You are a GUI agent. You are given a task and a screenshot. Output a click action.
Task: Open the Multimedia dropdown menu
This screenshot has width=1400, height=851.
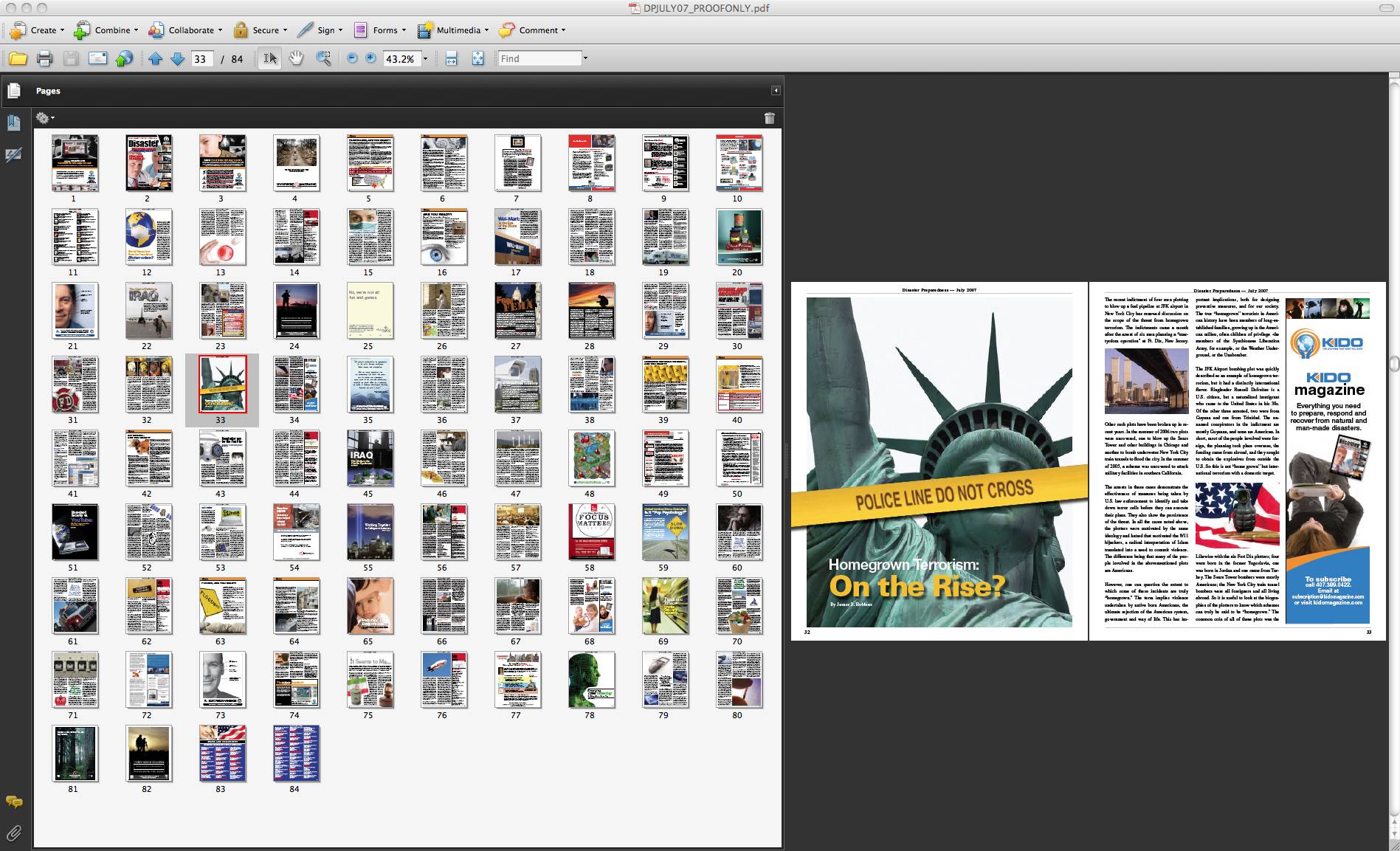pyautogui.click(x=452, y=30)
